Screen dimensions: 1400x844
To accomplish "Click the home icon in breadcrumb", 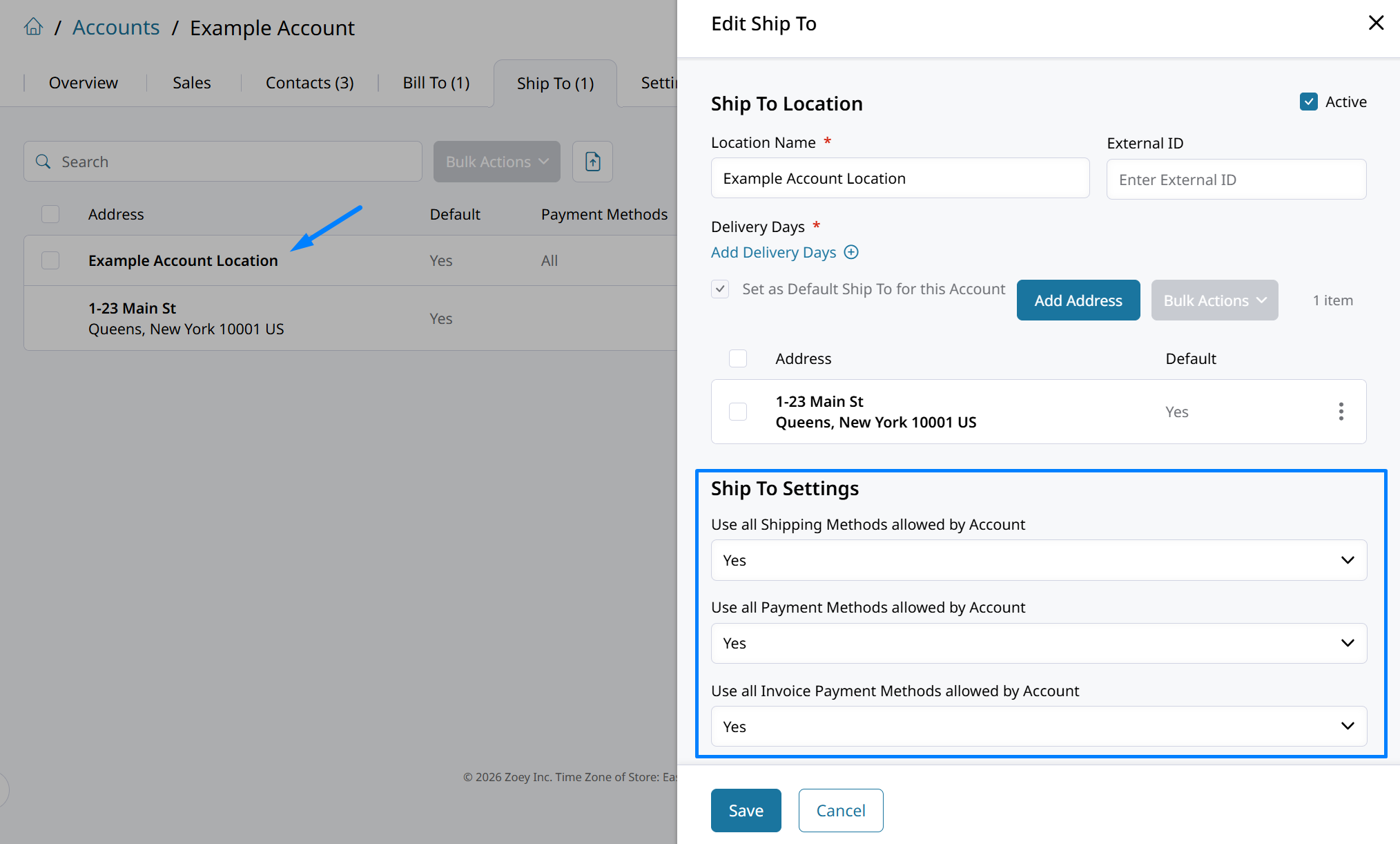I will (x=33, y=28).
